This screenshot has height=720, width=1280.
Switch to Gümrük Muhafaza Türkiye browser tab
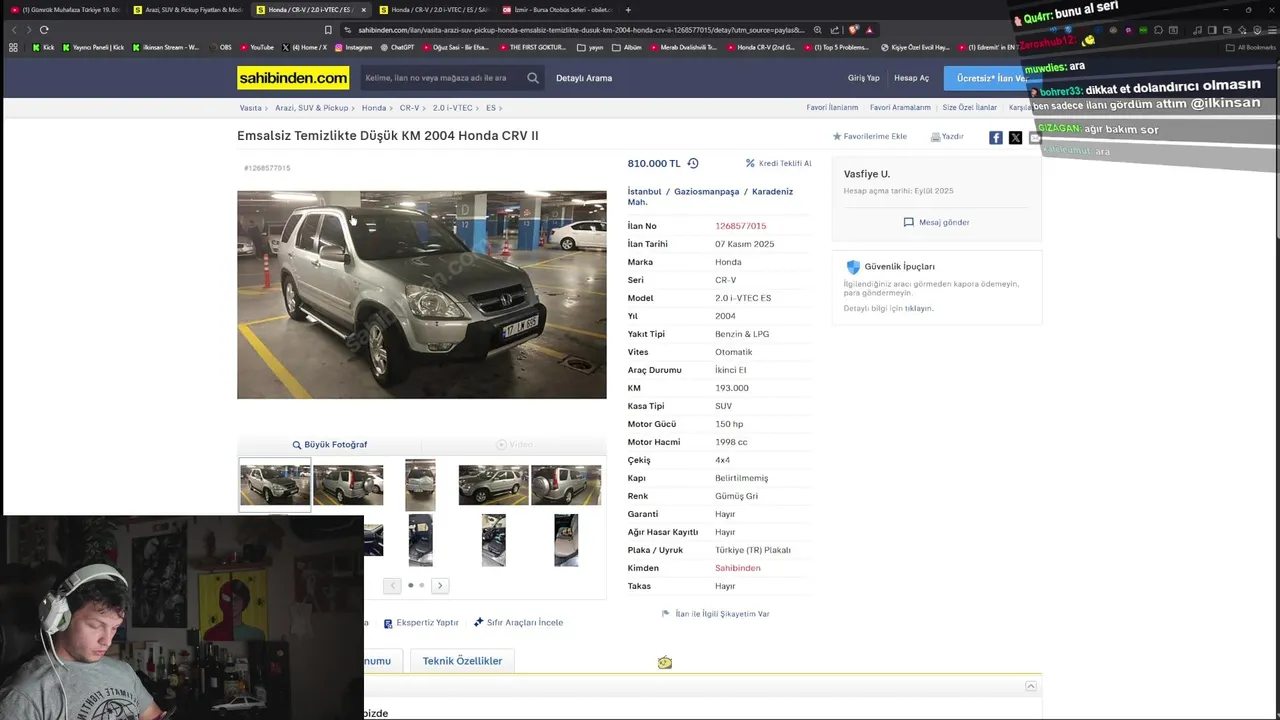click(x=64, y=10)
